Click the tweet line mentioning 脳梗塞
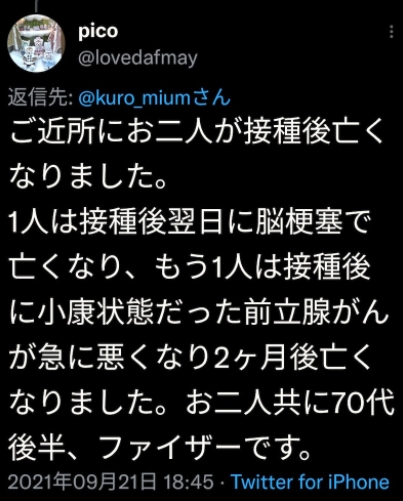 click(190, 223)
